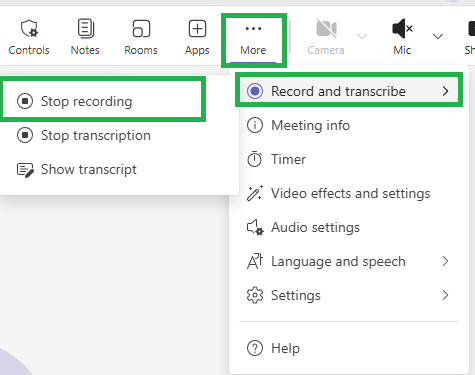This screenshot has width=475, height=375.
Task: Click the Show transcript pencil icon
Action: 25,170
